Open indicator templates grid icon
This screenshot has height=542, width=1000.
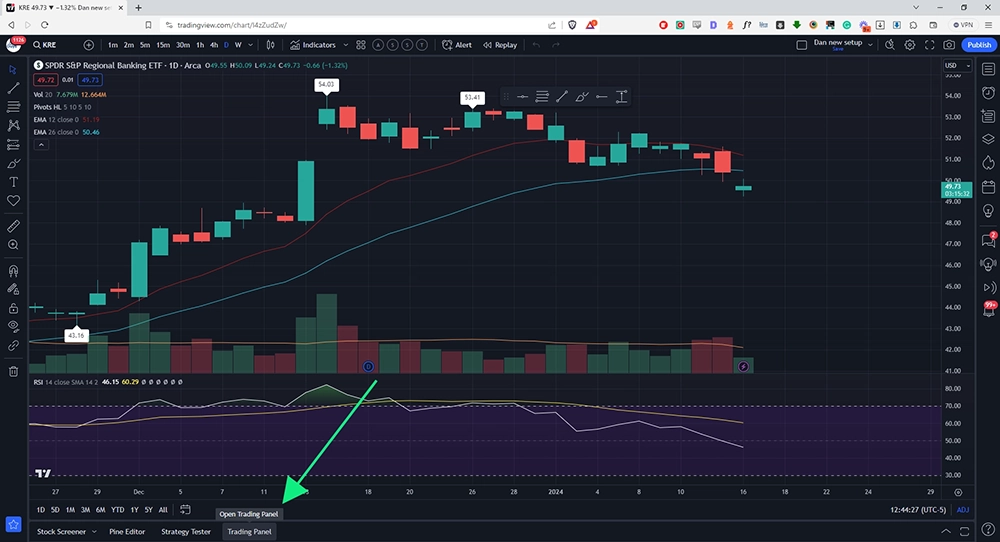[361, 45]
